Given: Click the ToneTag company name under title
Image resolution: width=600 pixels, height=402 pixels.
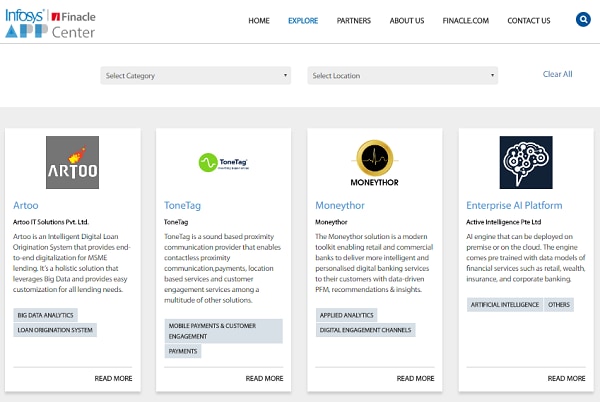Looking at the screenshot, I should click(176, 222).
